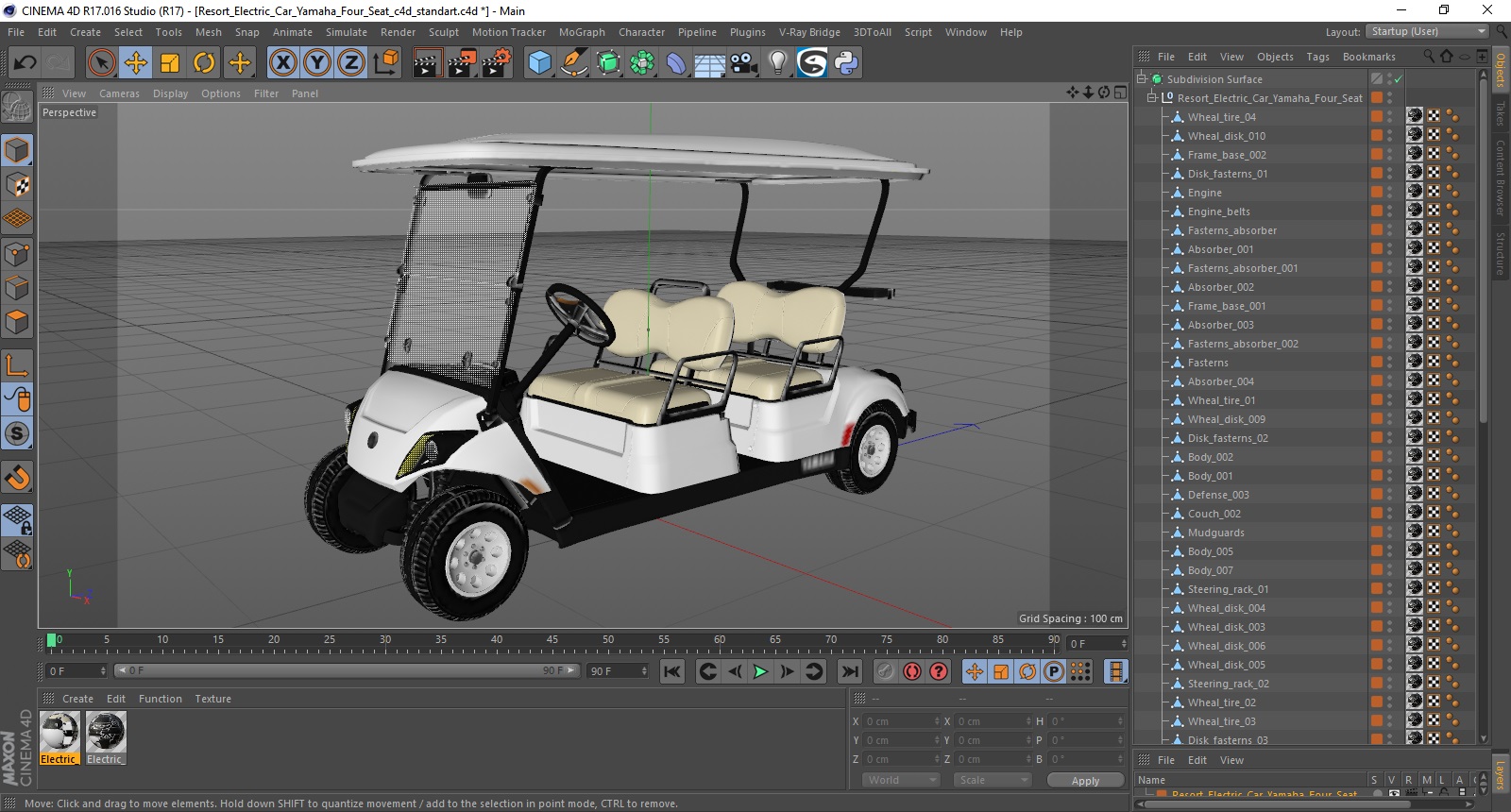Toggle the magnet workplane icon
This screenshot has width=1511, height=812.
coord(17,477)
